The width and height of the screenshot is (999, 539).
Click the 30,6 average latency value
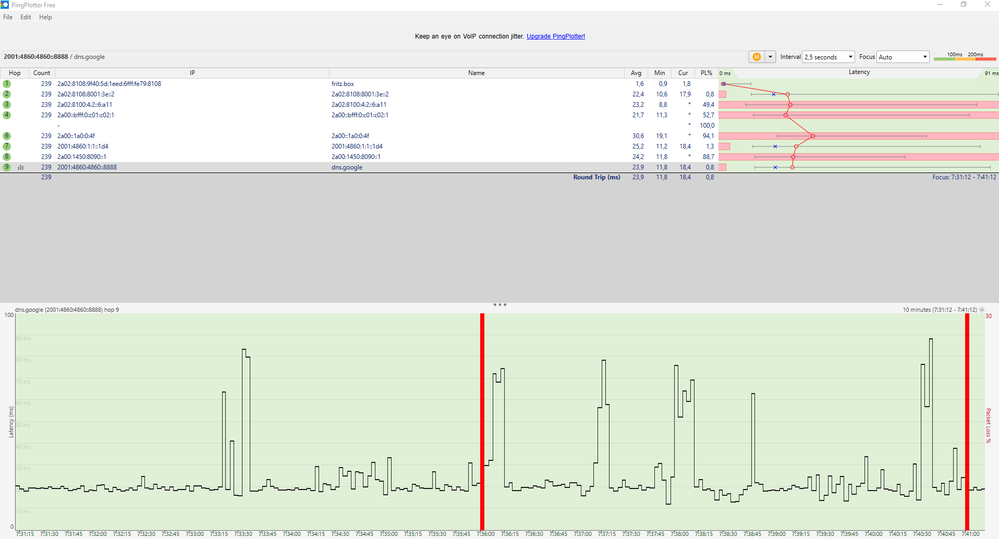[638, 136]
